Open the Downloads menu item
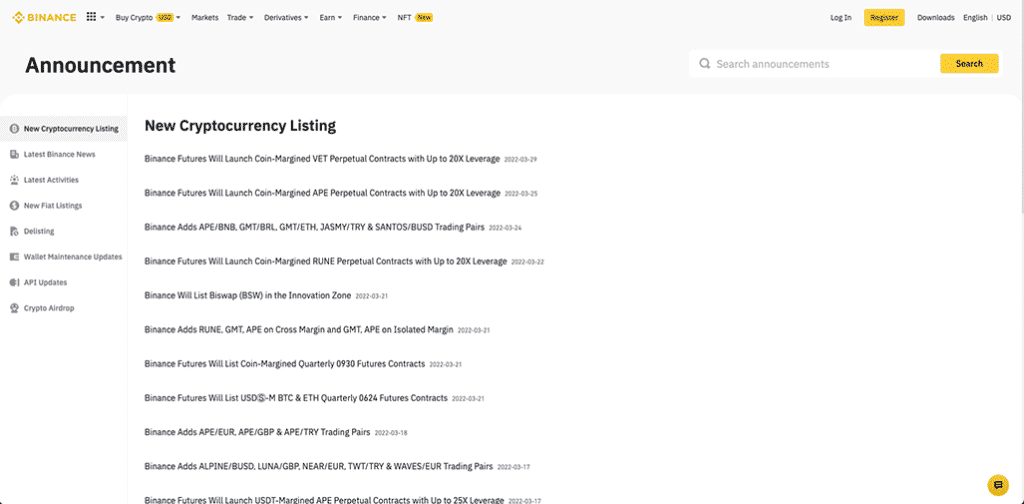Screen dimensions: 1024x504 (936, 18)
